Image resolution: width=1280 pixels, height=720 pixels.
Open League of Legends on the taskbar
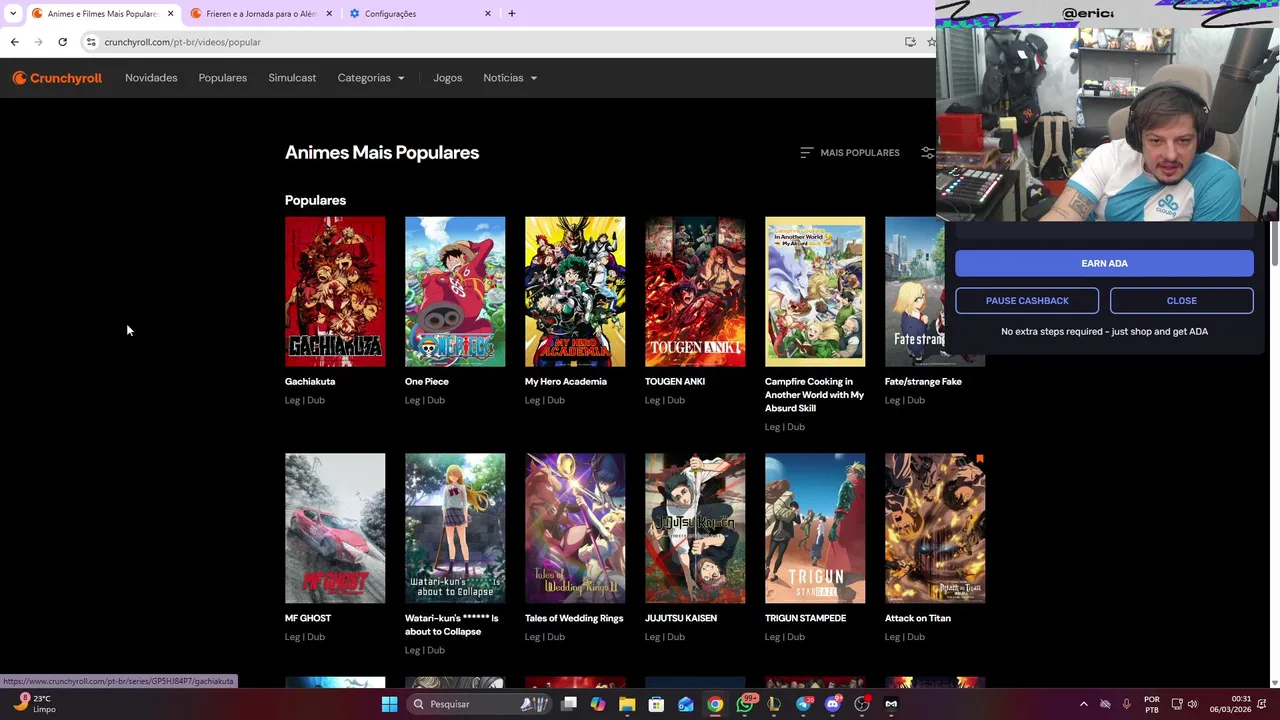click(774, 704)
